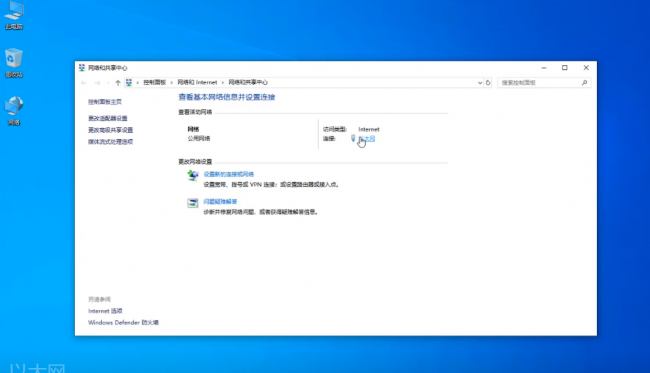Click the 更改网络设置 section label
This screenshot has height=373, width=650.
point(195,162)
